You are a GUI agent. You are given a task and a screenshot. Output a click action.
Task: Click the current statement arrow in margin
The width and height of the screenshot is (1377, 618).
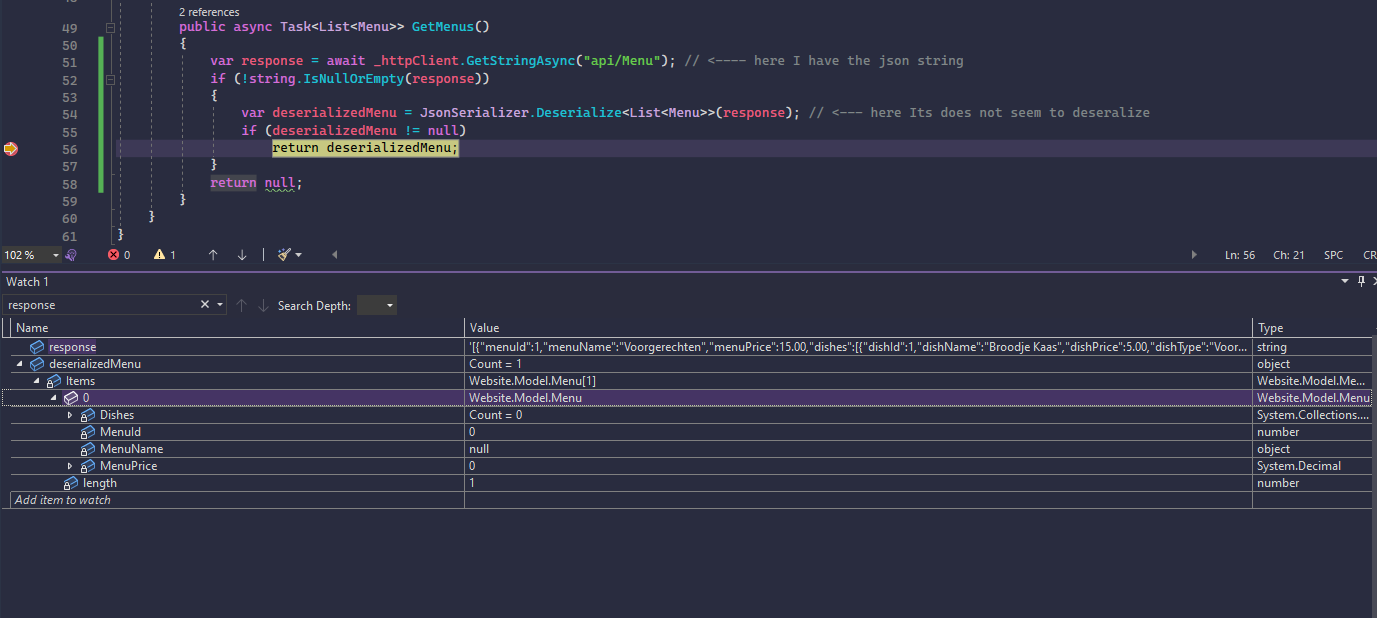point(11,149)
